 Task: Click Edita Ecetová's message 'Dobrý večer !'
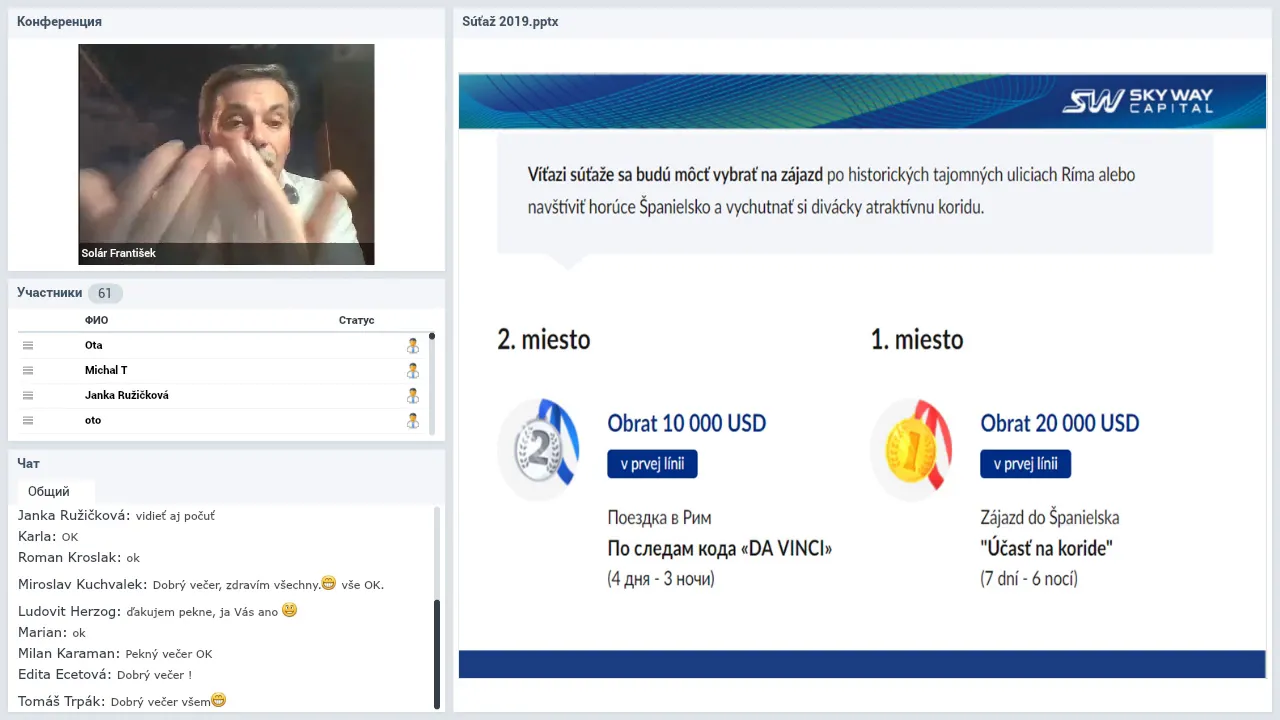point(154,675)
